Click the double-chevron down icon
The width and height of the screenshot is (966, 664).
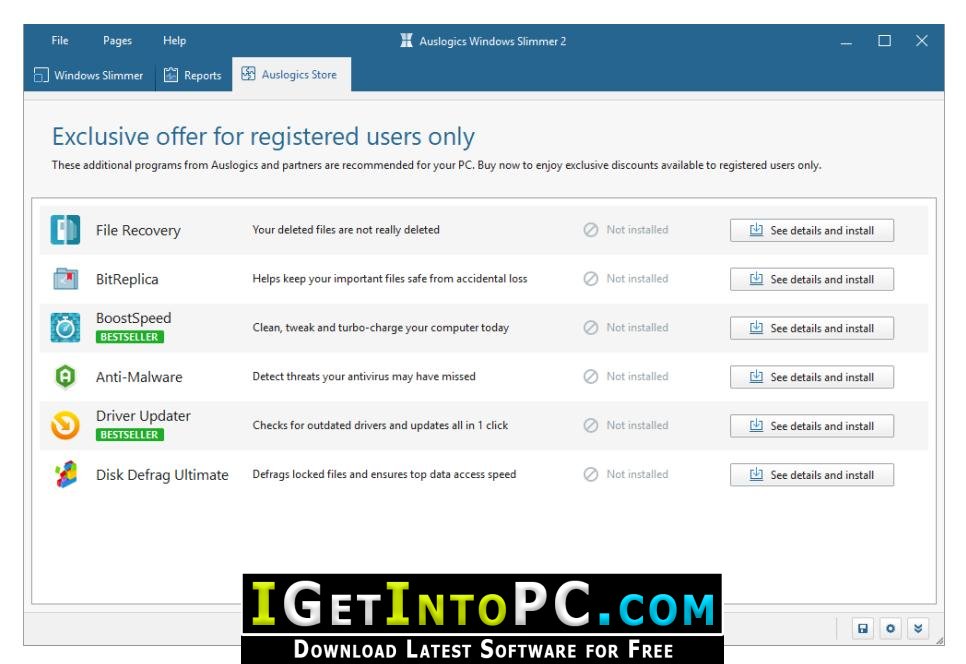918,628
